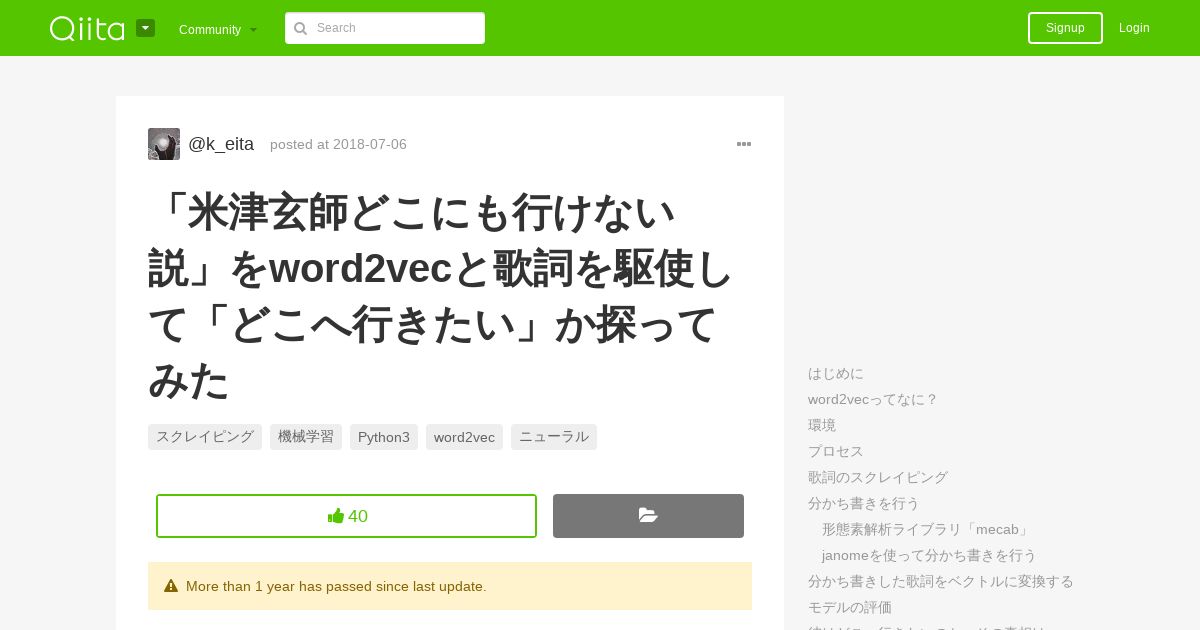Select the 機械学習 tag
The height and width of the screenshot is (630, 1200).
(x=306, y=437)
